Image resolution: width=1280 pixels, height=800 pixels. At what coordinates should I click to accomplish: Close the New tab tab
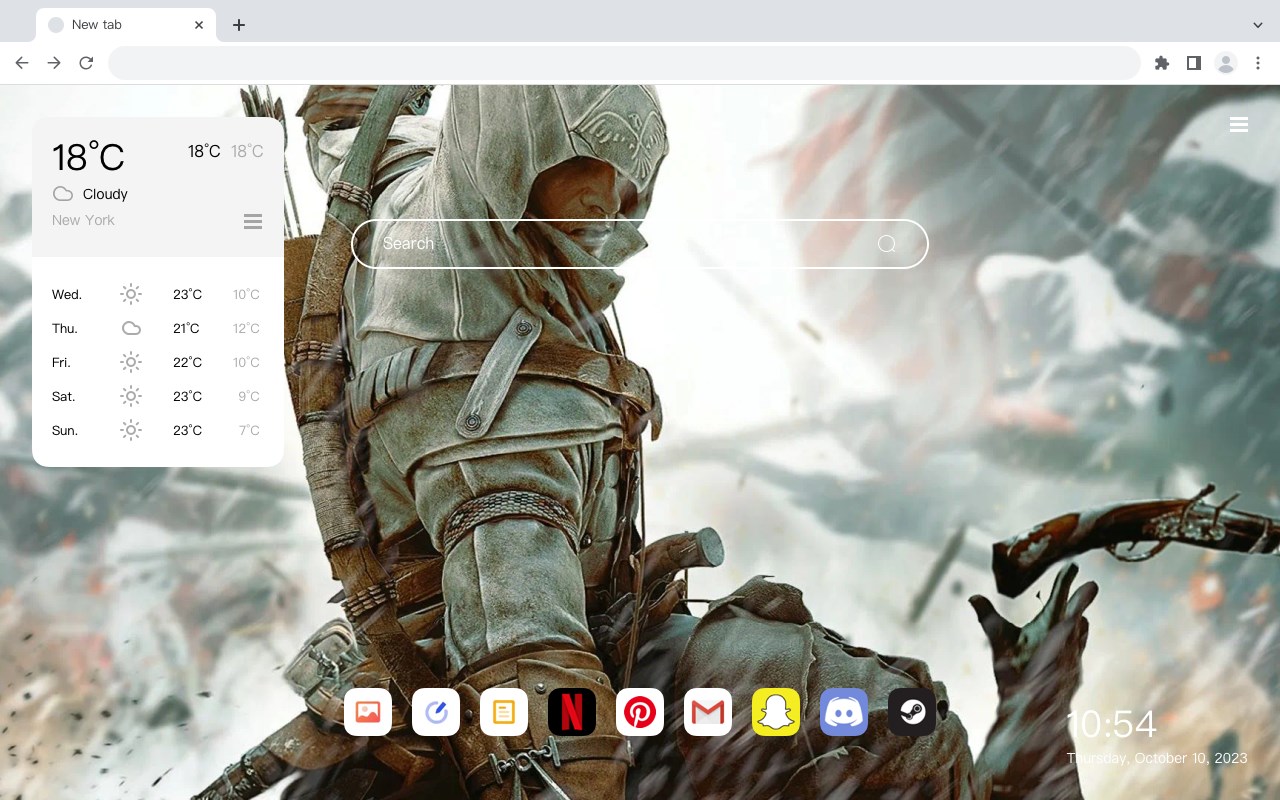[200, 25]
